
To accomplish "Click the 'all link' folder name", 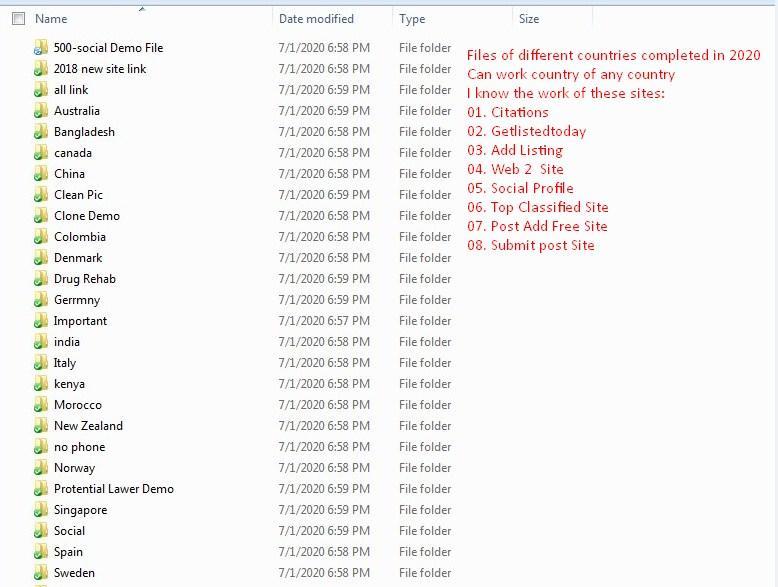I will 71,90.
